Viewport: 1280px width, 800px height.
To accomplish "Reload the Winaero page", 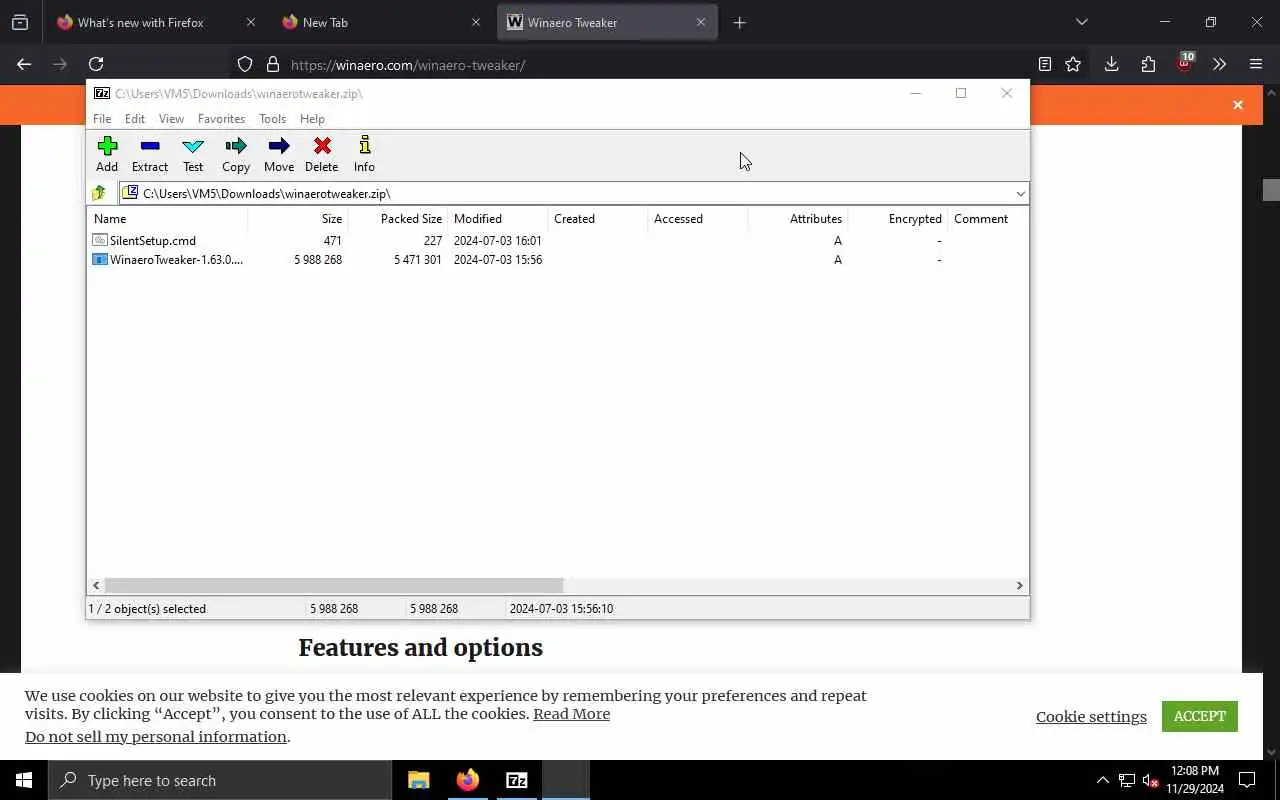I will pyautogui.click(x=96, y=64).
